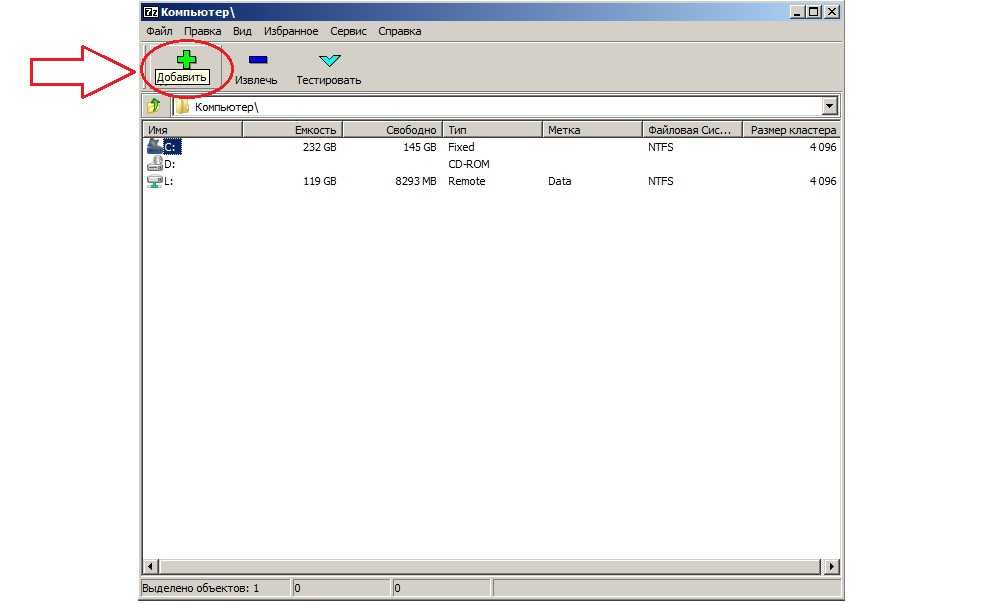982x603 pixels.
Task: Open the Справка menu
Action: 399,31
